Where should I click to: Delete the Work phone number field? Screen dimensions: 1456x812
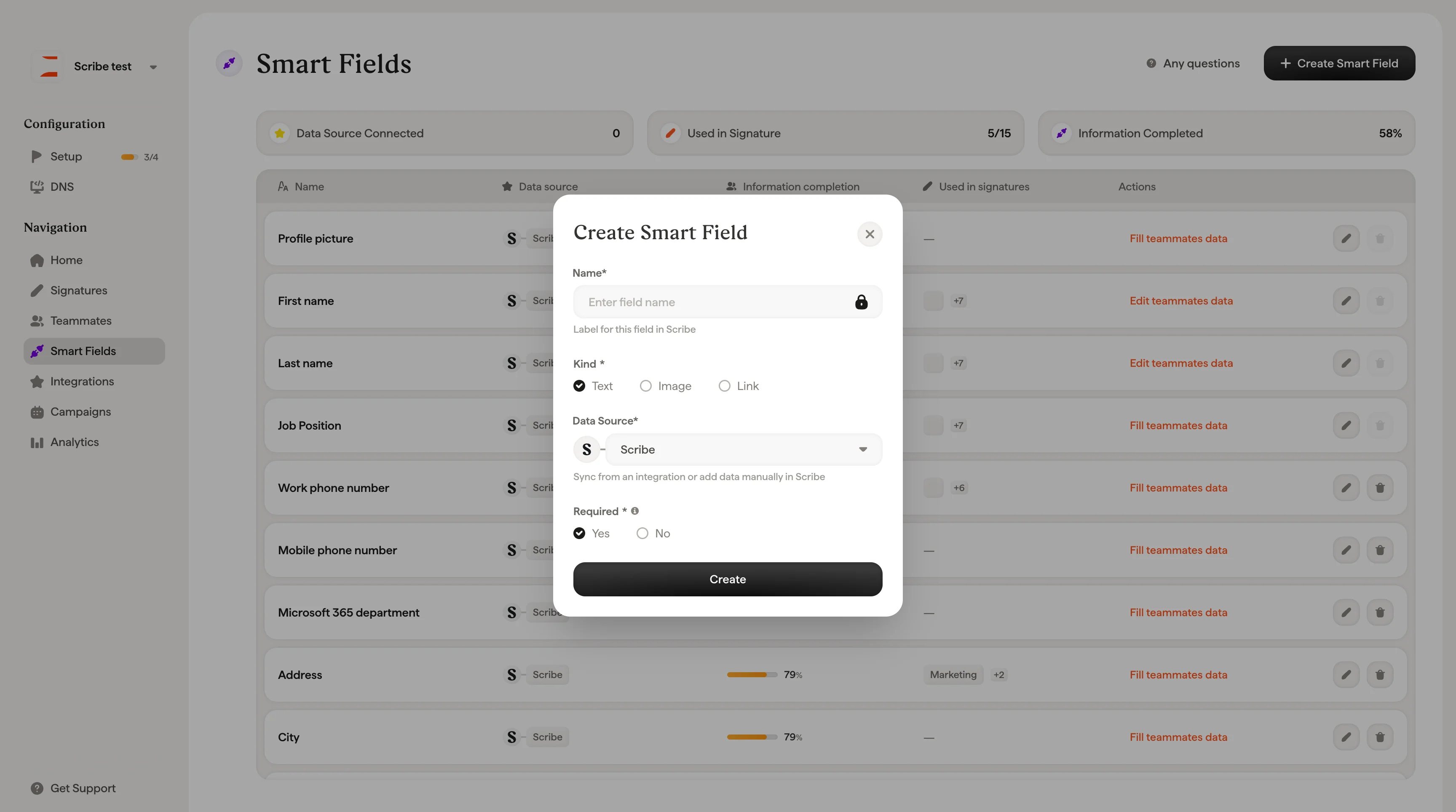(1380, 488)
